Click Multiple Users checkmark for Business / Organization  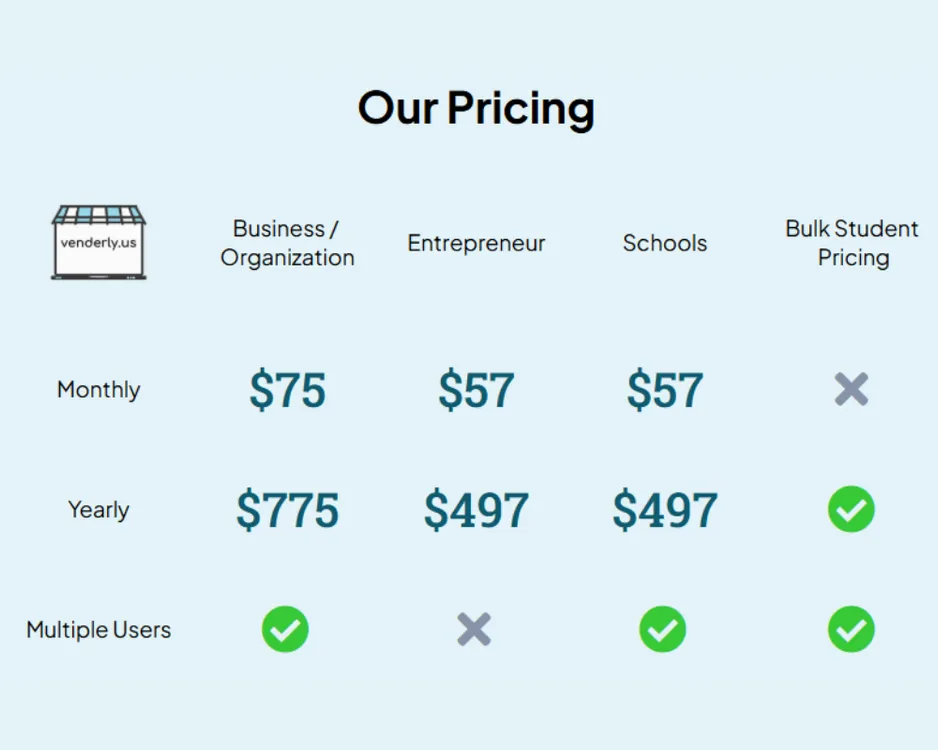coord(285,629)
